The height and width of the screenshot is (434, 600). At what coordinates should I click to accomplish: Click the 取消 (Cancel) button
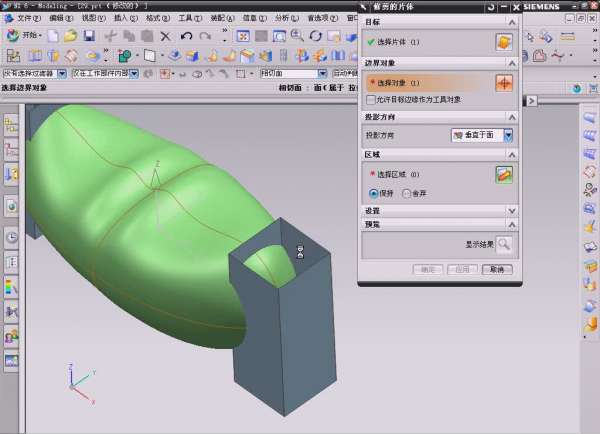coord(496,270)
